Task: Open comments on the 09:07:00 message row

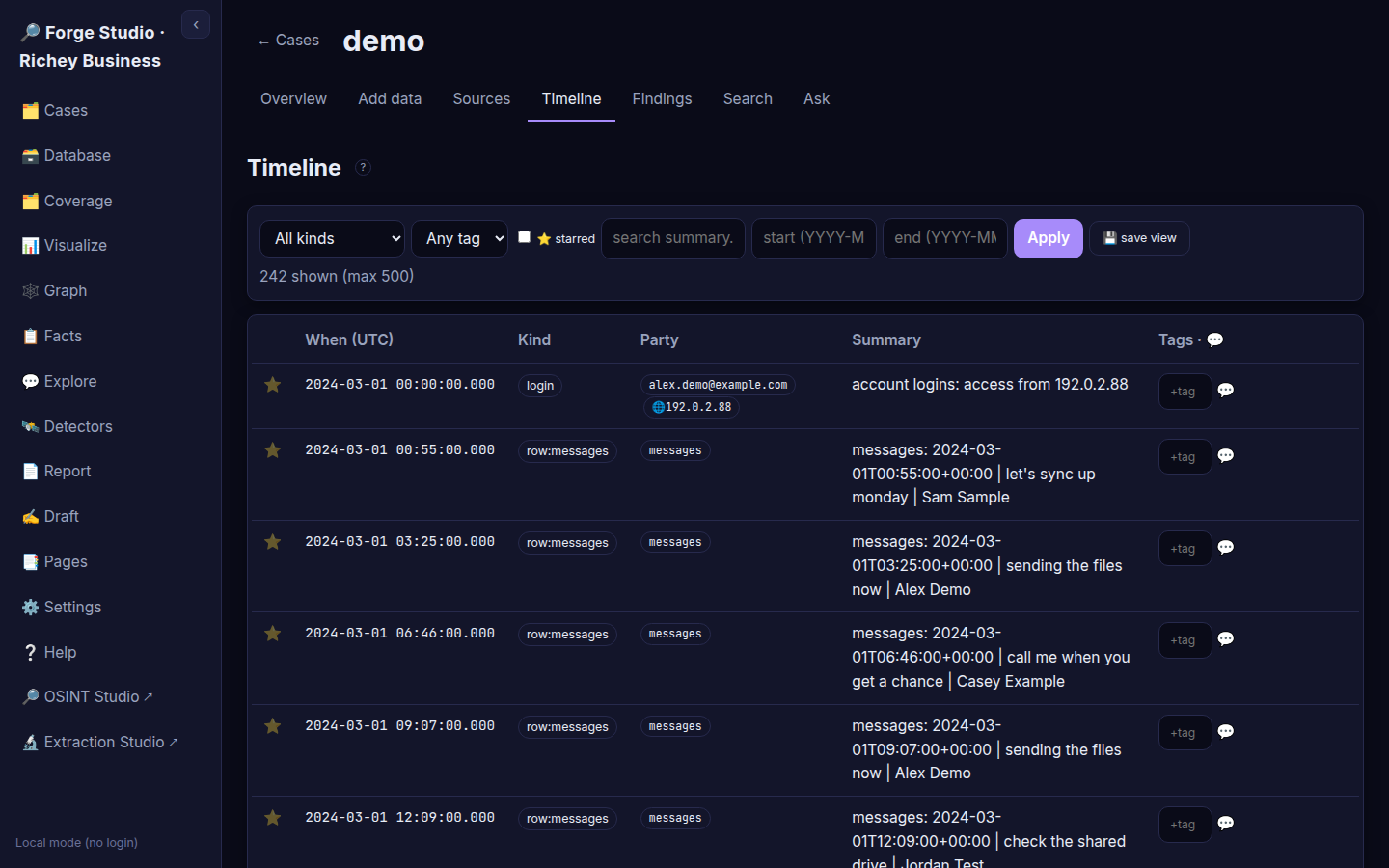Action: click(x=1226, y=731)
